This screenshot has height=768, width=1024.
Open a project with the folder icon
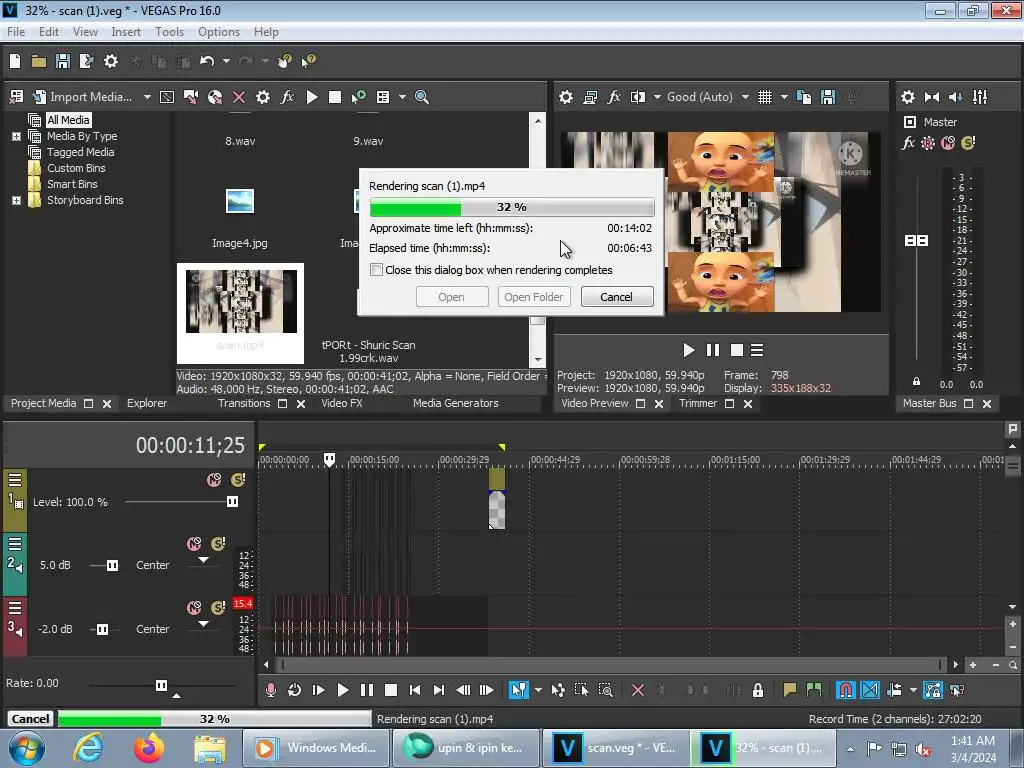pyautogui.click(x=39, y=61)
